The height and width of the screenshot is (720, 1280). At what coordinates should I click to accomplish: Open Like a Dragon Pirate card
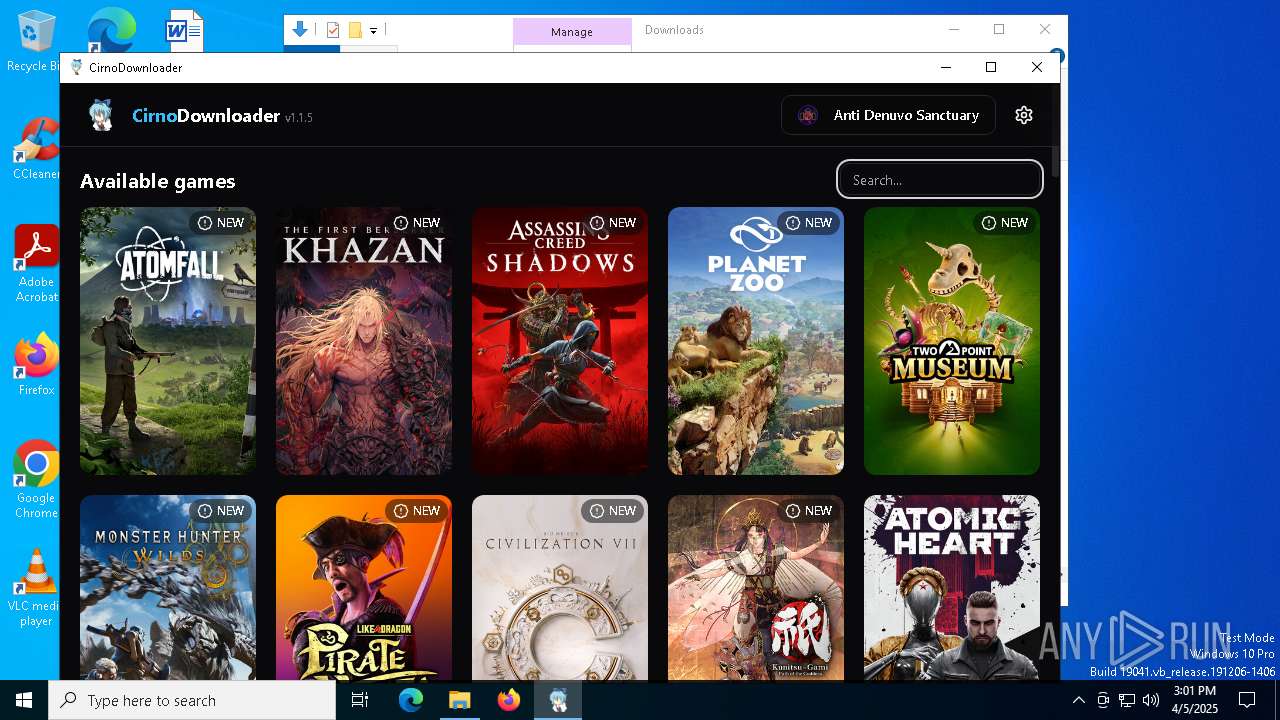coord(364,588)
